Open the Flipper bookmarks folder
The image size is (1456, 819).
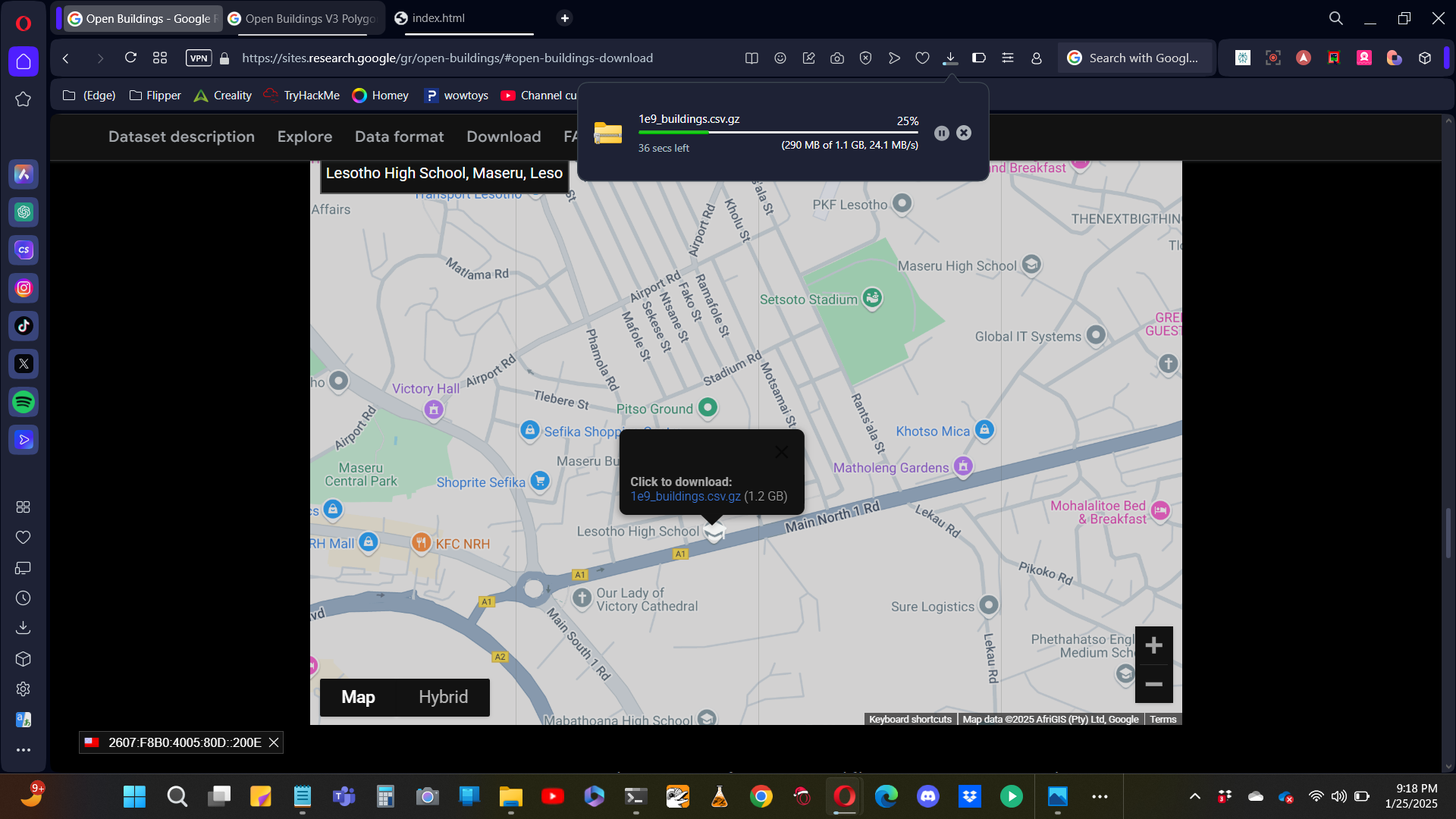(155, 96)
